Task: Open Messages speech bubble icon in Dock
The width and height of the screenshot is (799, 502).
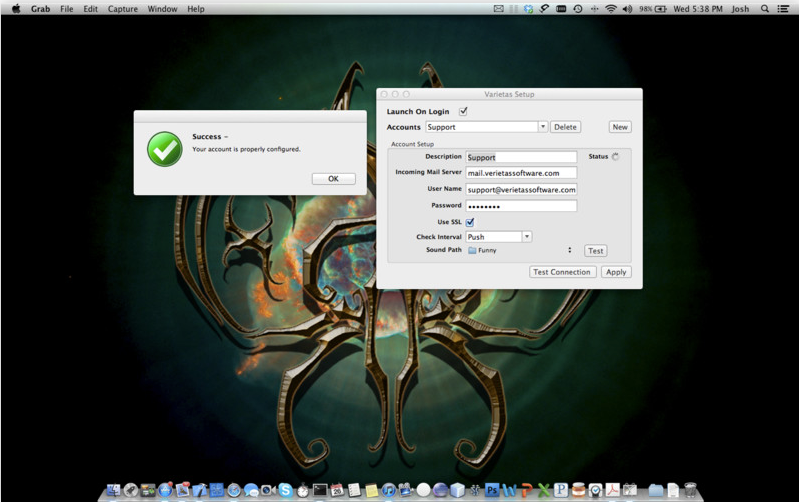Action: [x=251, y=490]
